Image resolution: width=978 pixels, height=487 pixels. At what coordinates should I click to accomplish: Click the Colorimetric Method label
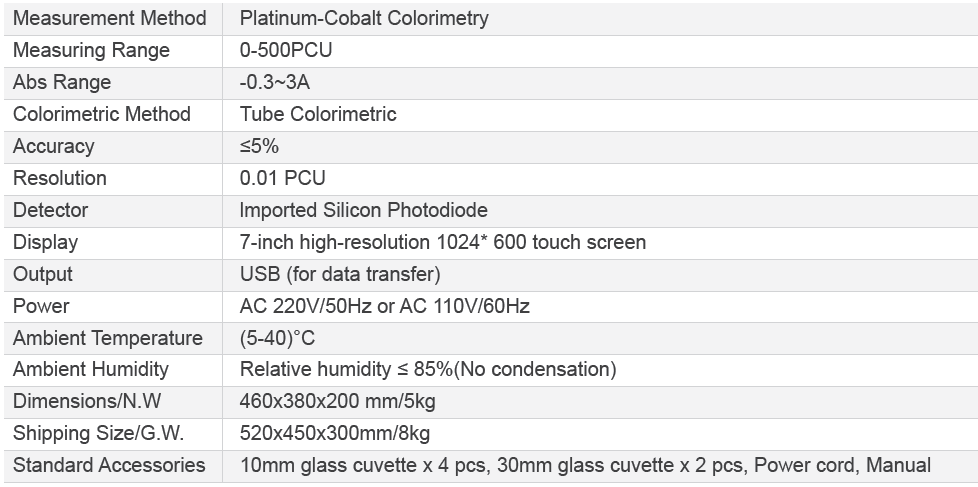pyautogui.click(x=102, y=114)
